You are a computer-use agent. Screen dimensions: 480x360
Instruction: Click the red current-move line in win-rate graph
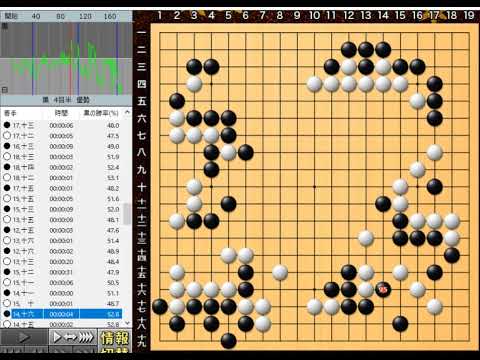coord(71,58)
